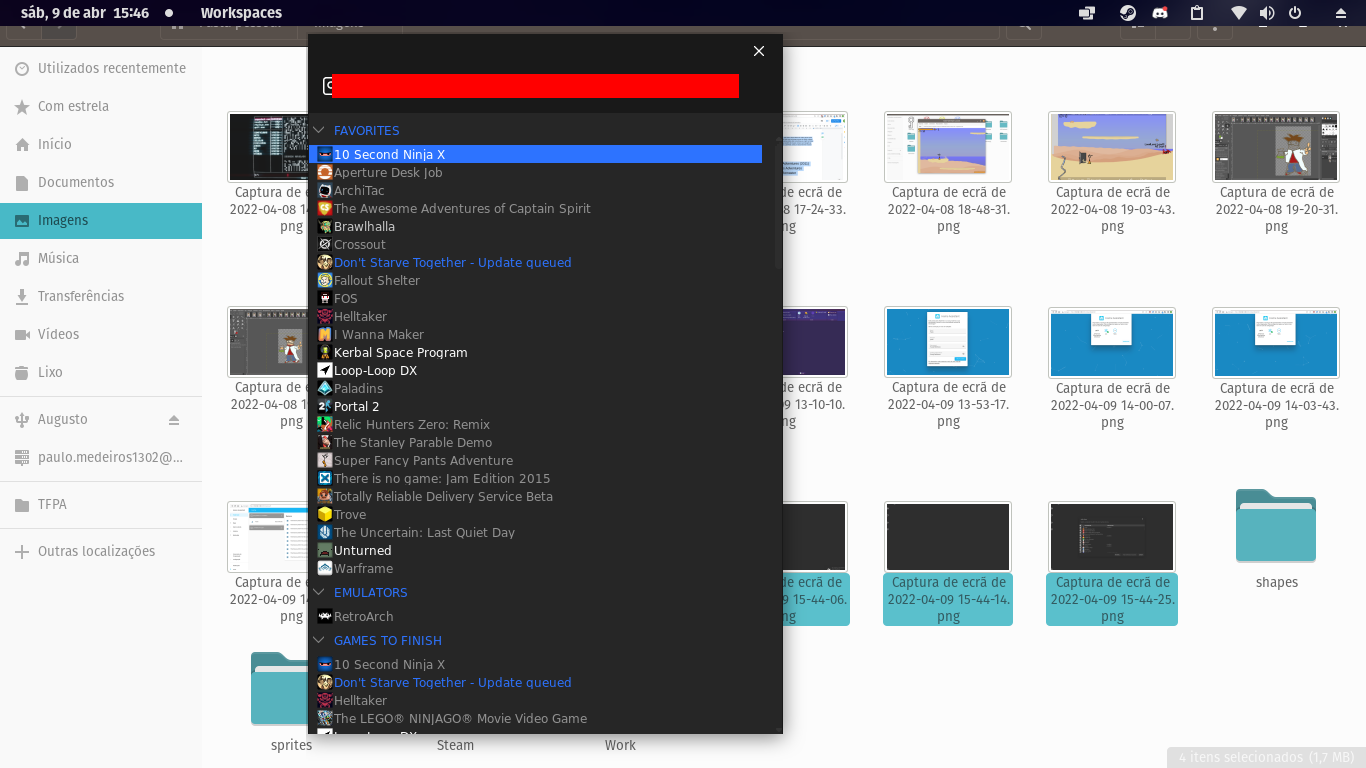
Task: Click the Paladins game icon
Action: point(325,388)
